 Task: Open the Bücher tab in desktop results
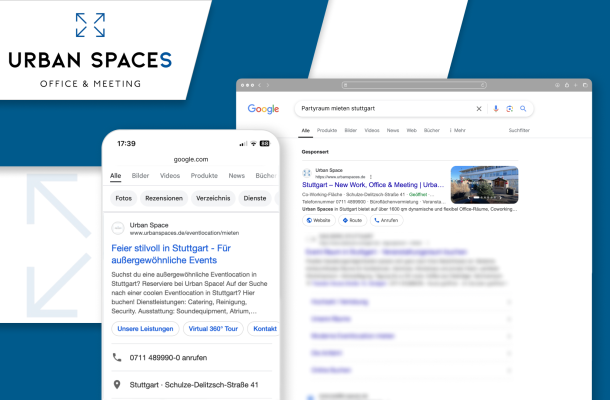point(432,130)
